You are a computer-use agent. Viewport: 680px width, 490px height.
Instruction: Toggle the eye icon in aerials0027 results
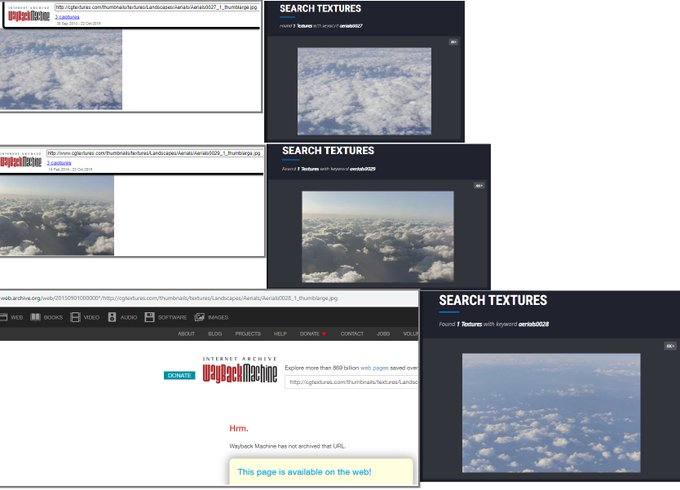tap(453, 42)
